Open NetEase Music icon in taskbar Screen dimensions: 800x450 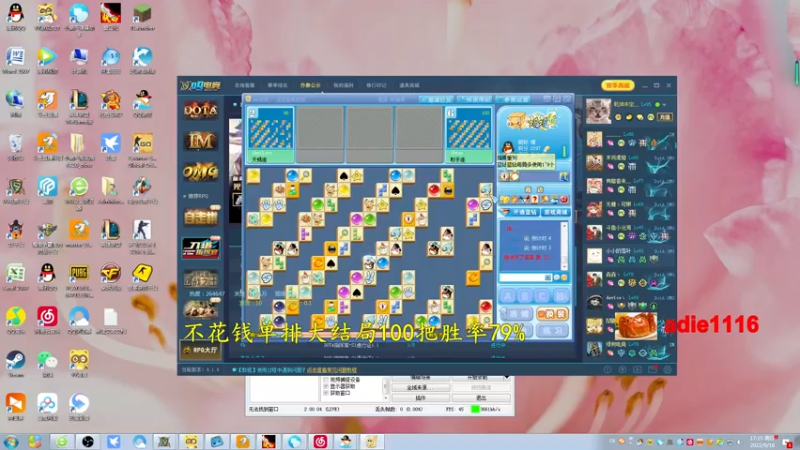click(320, 441)
